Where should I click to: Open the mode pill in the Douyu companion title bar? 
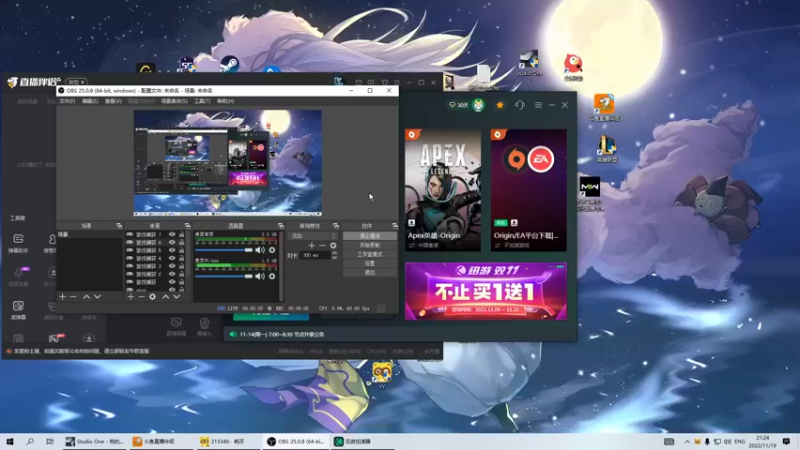[x=76, y=82]
